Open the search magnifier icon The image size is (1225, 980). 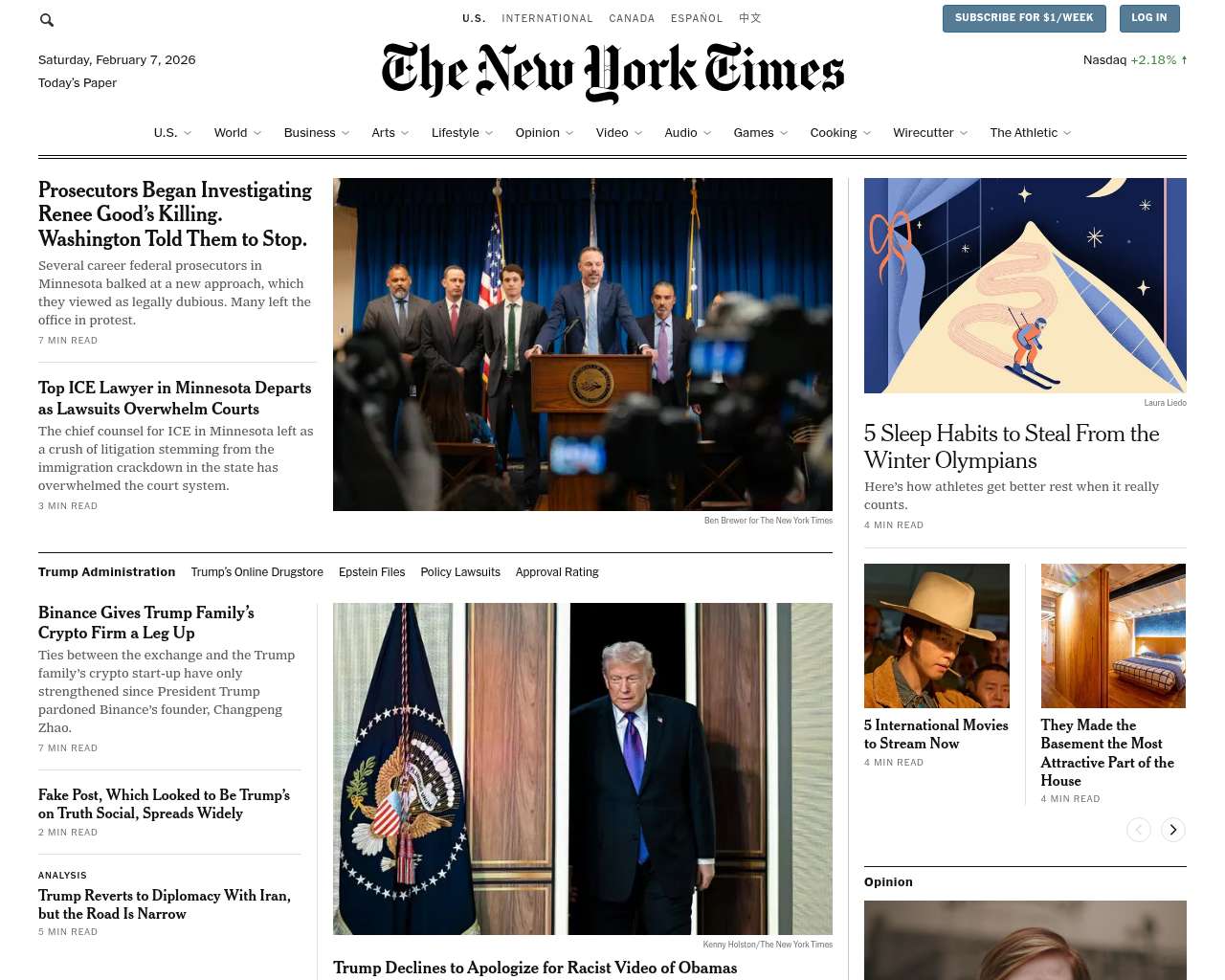(x=47, y=19)
